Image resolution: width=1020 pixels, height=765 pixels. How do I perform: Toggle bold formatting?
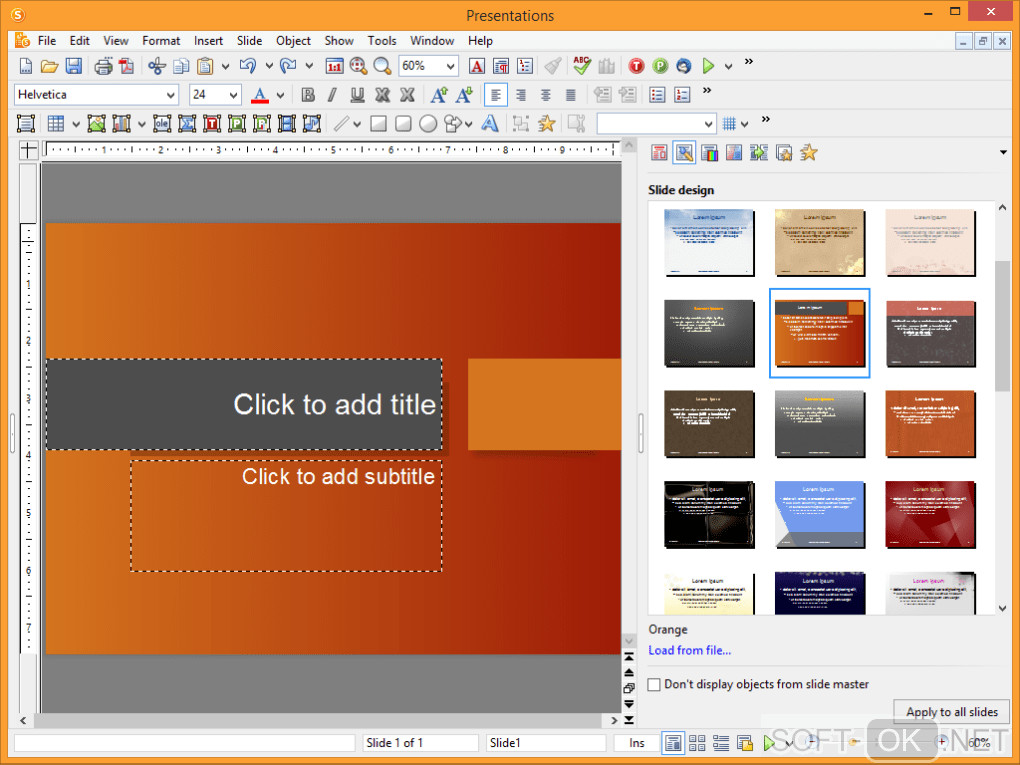tap(308, 95)
